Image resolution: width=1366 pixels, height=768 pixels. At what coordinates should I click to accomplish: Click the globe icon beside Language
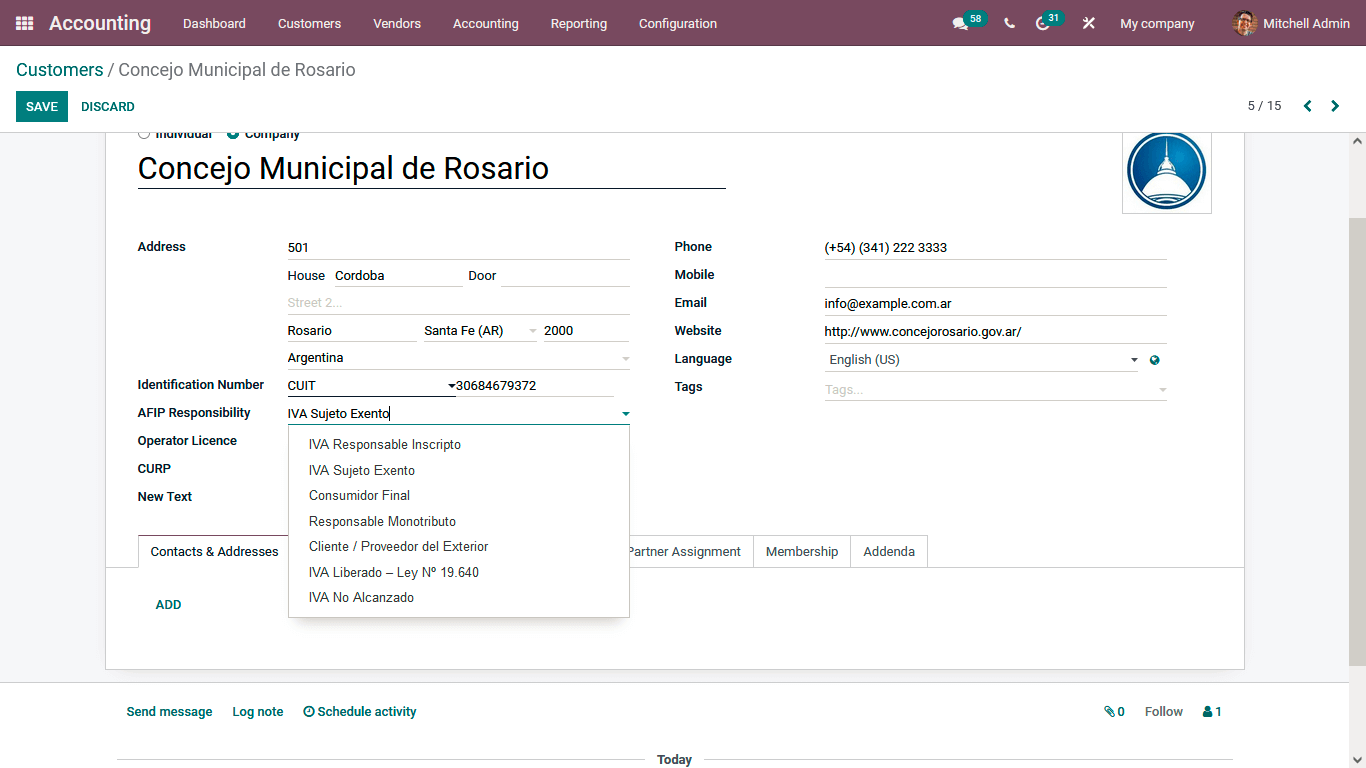click(x=1155, y=360)
